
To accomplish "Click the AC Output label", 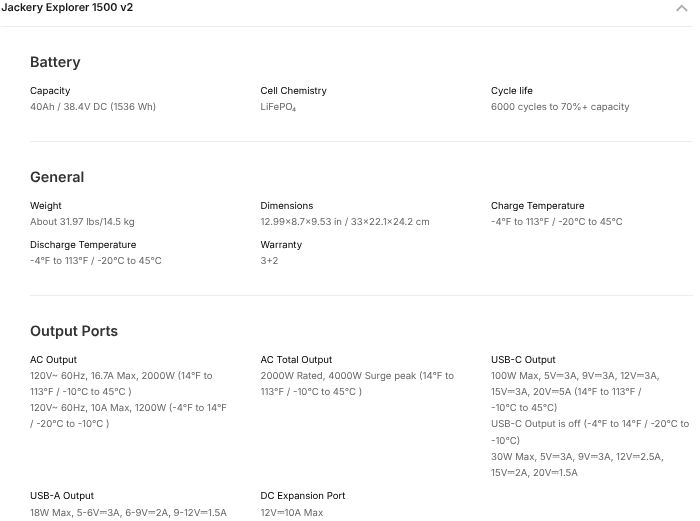I will 53,360.
